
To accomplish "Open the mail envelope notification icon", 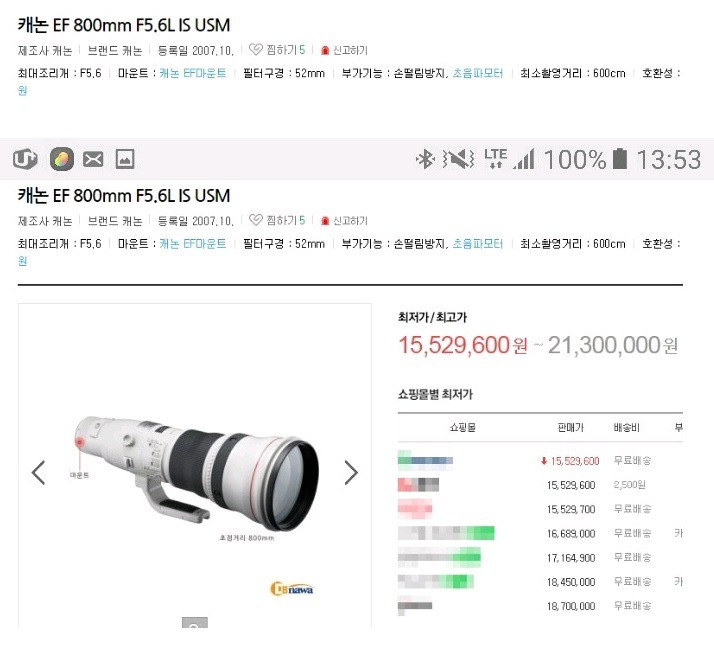I will (93, 159).
